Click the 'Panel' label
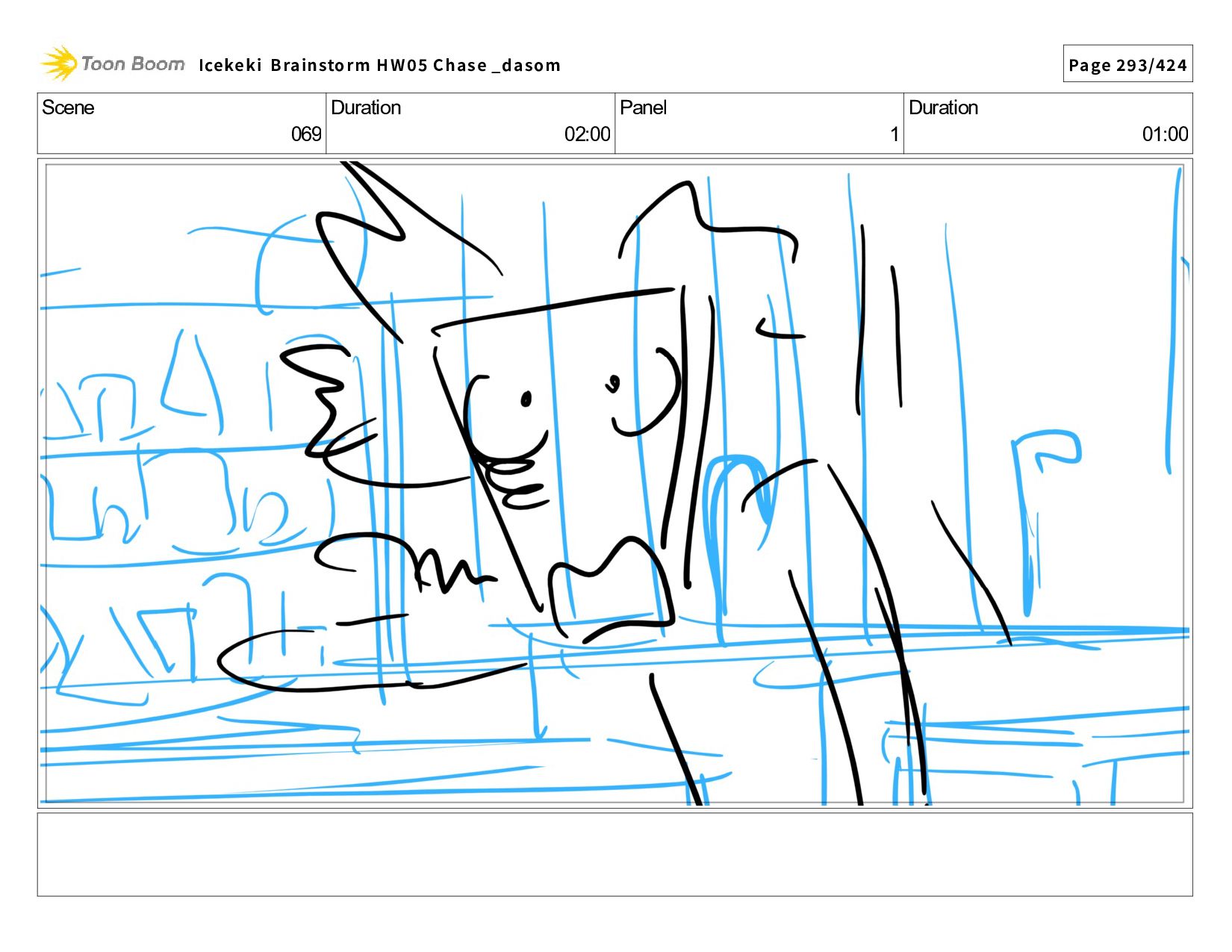The image size is (1232, 952). pos(643,108)
